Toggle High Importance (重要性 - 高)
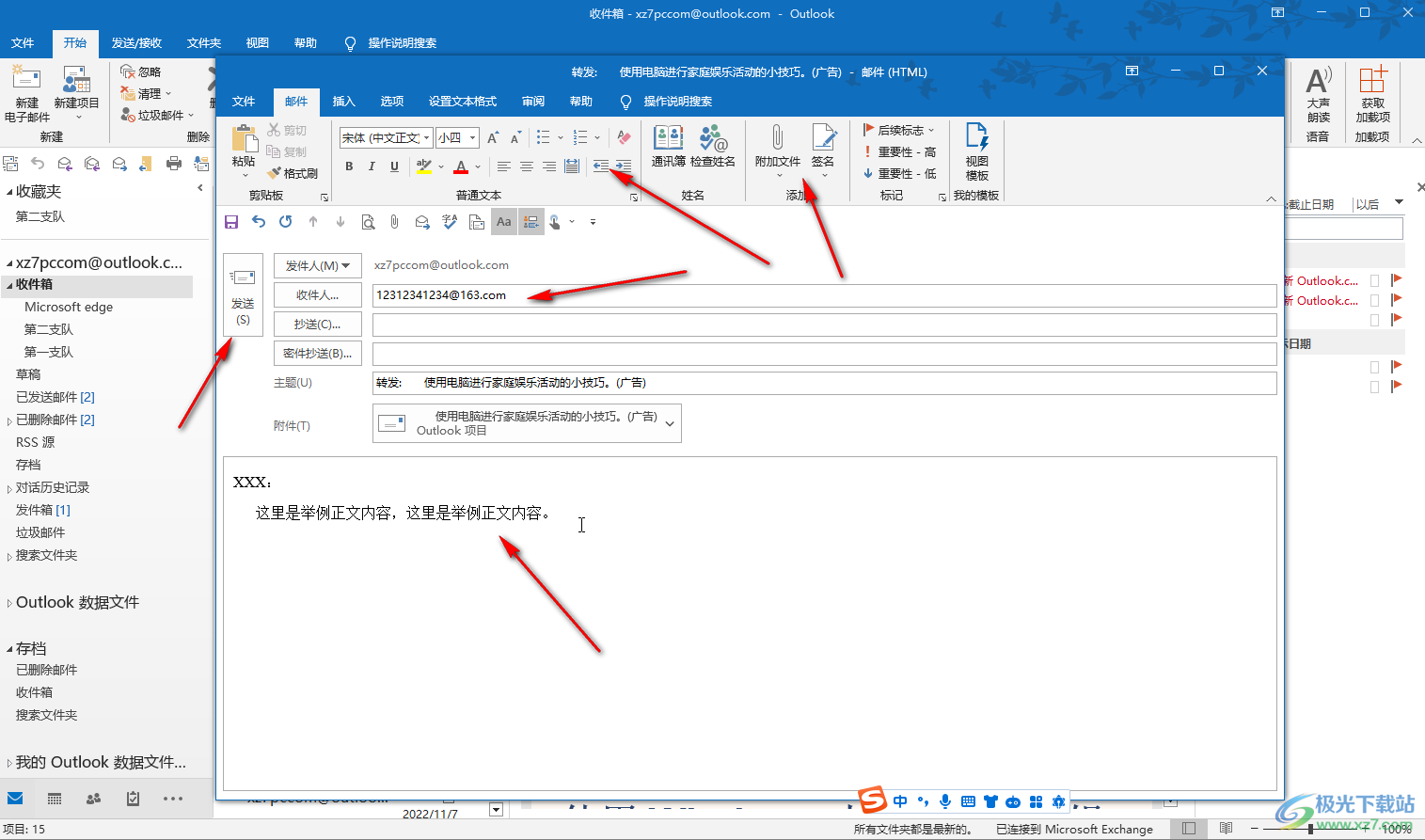This screenshot has height=840, width=1425. tap(899, 151)
